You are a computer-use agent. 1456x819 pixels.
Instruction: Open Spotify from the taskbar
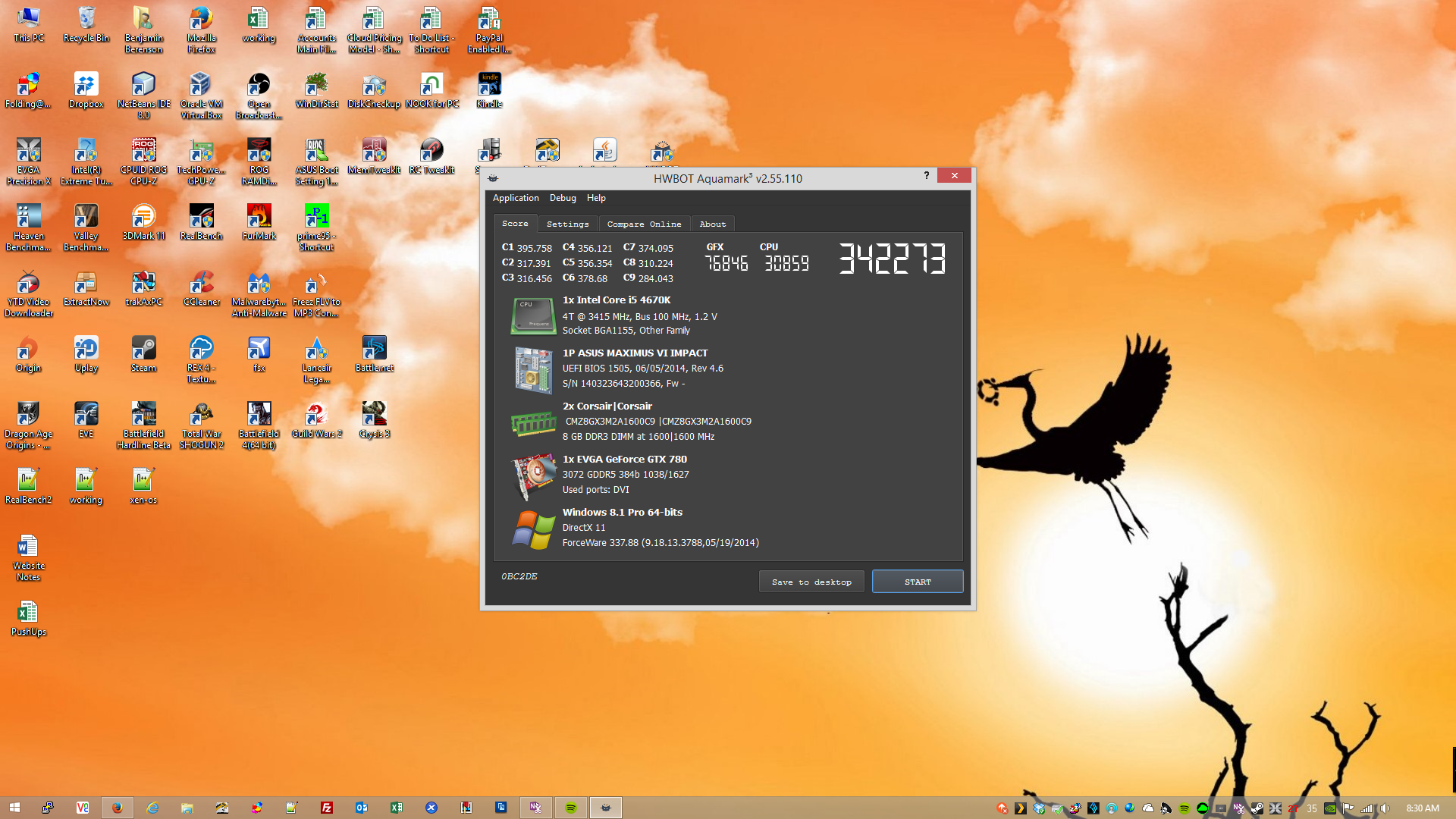[571, 808]
